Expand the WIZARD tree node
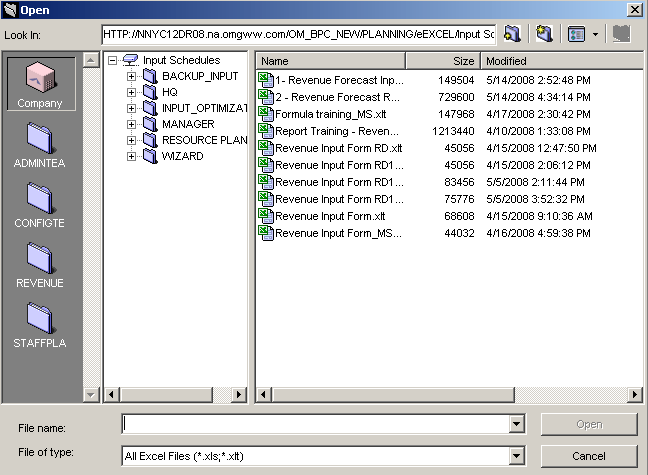 click(131, 156)
